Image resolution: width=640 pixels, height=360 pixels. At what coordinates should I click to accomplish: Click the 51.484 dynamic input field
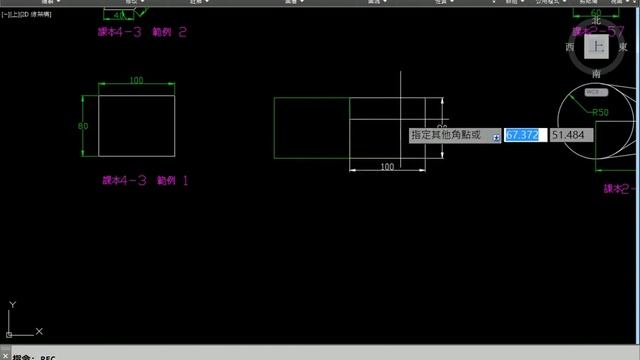coord(571,135)
